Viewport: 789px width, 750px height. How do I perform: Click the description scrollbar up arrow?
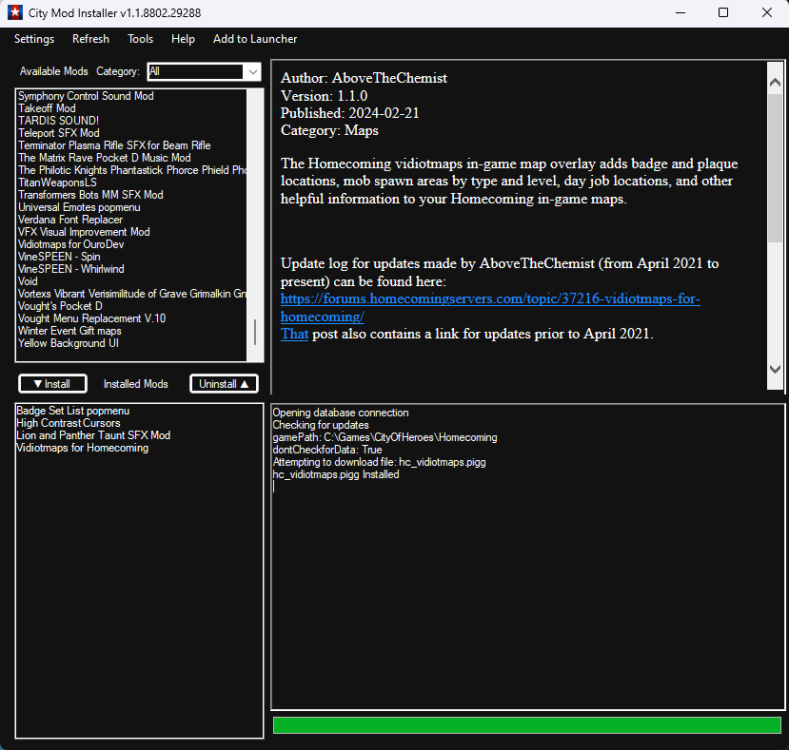[775, 76]
